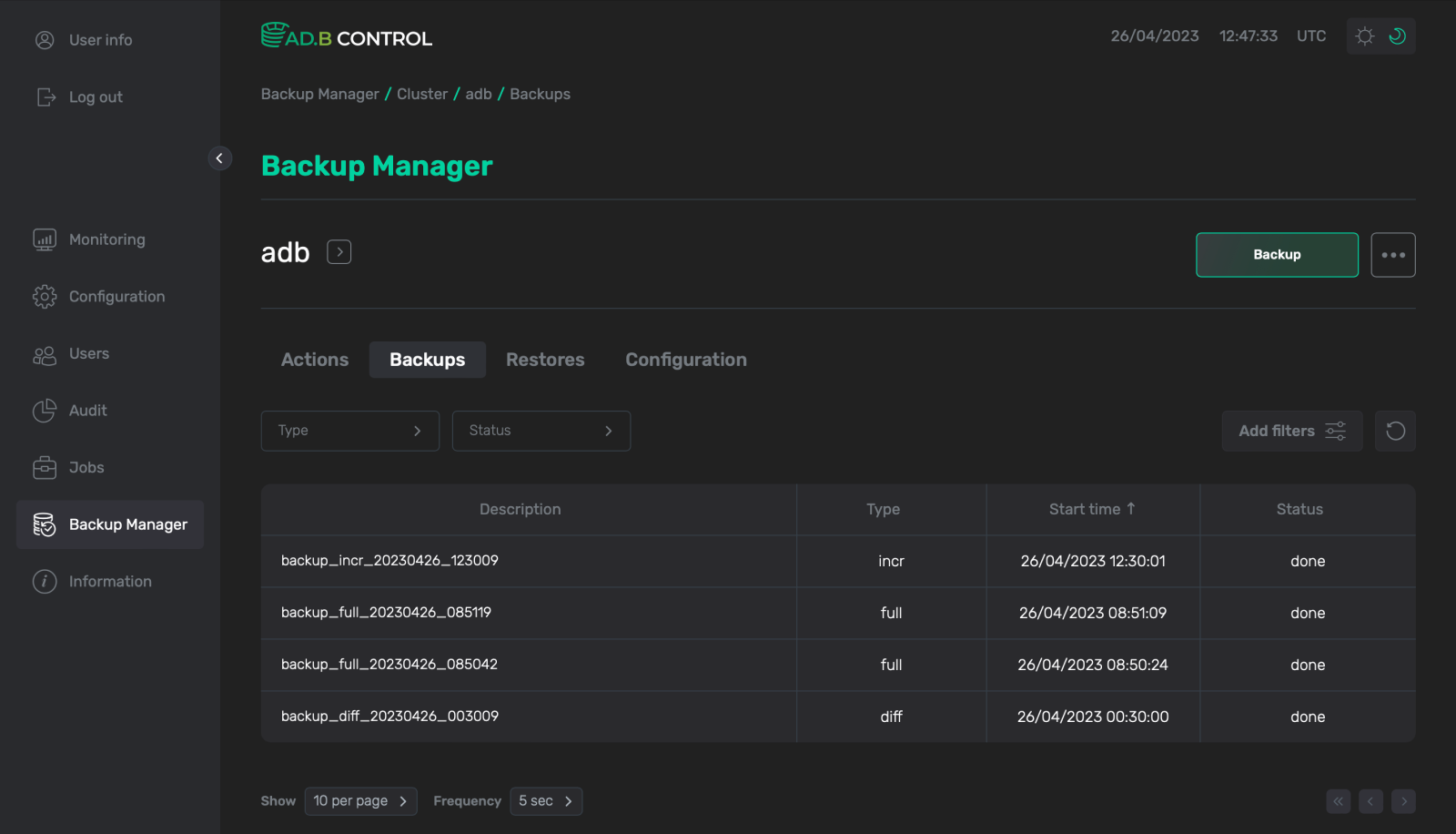Switch to light theme with sun icon

click(x=1364, y=36)
